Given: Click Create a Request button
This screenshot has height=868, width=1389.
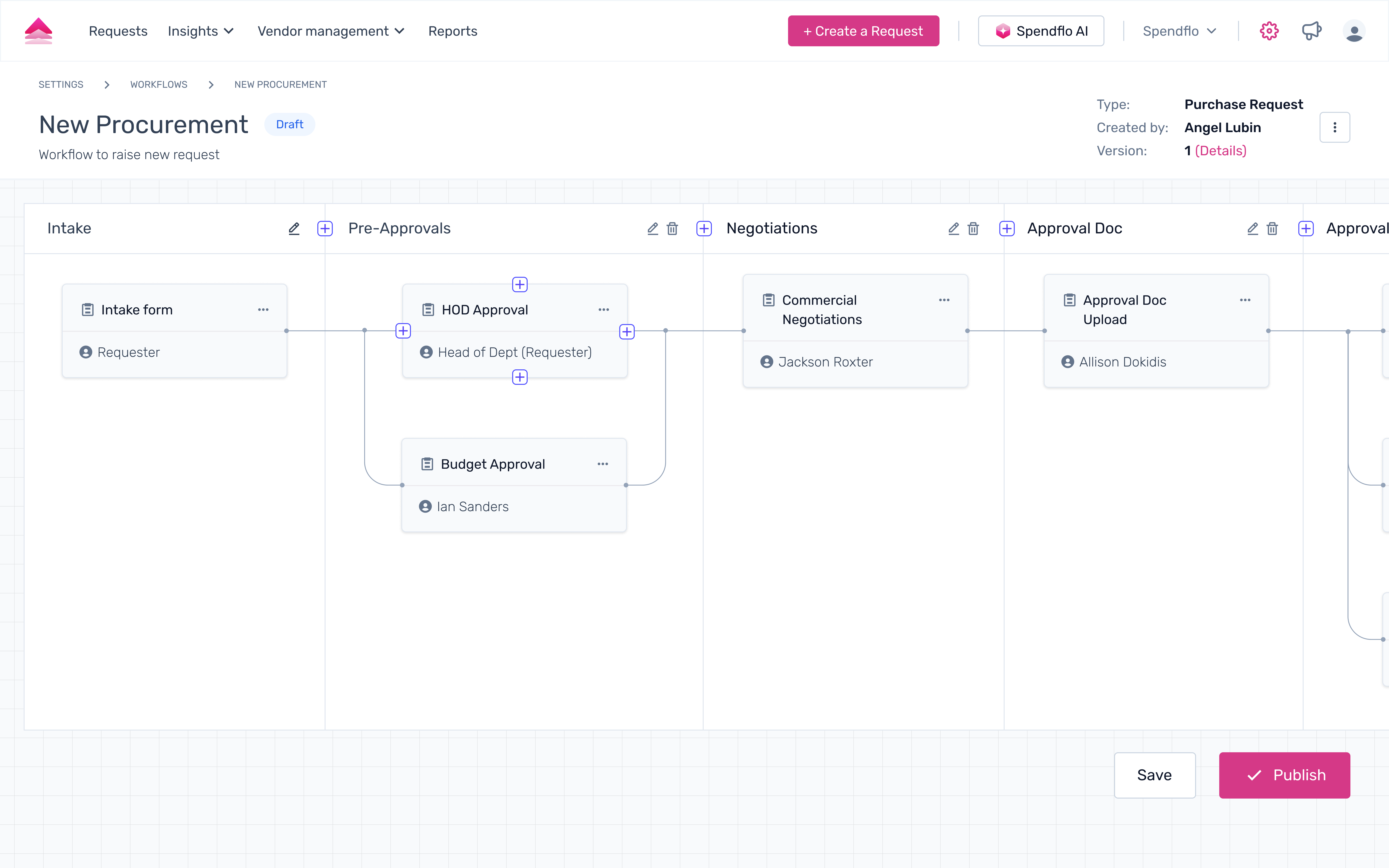Looking at the screenshot, I should click(x=863, y=31).
